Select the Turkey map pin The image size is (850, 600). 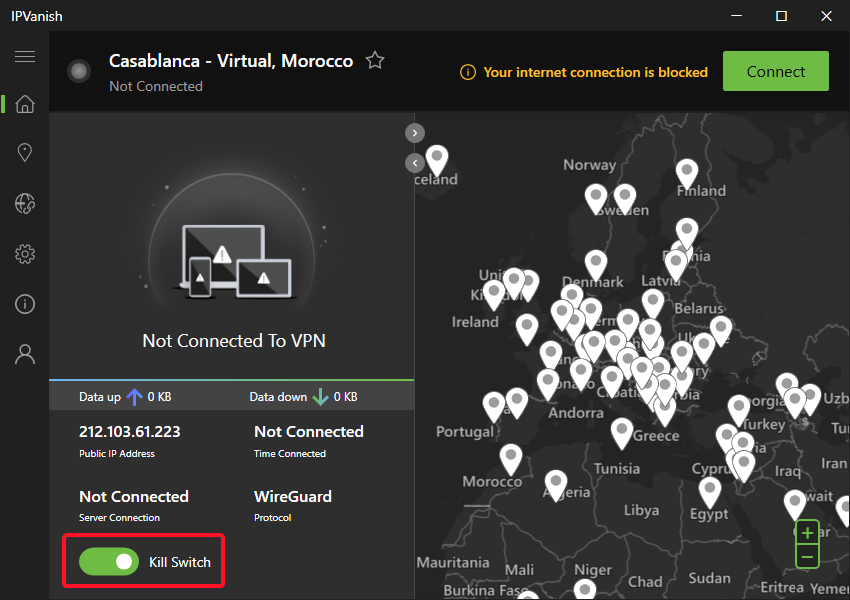[x=738, y=410]
